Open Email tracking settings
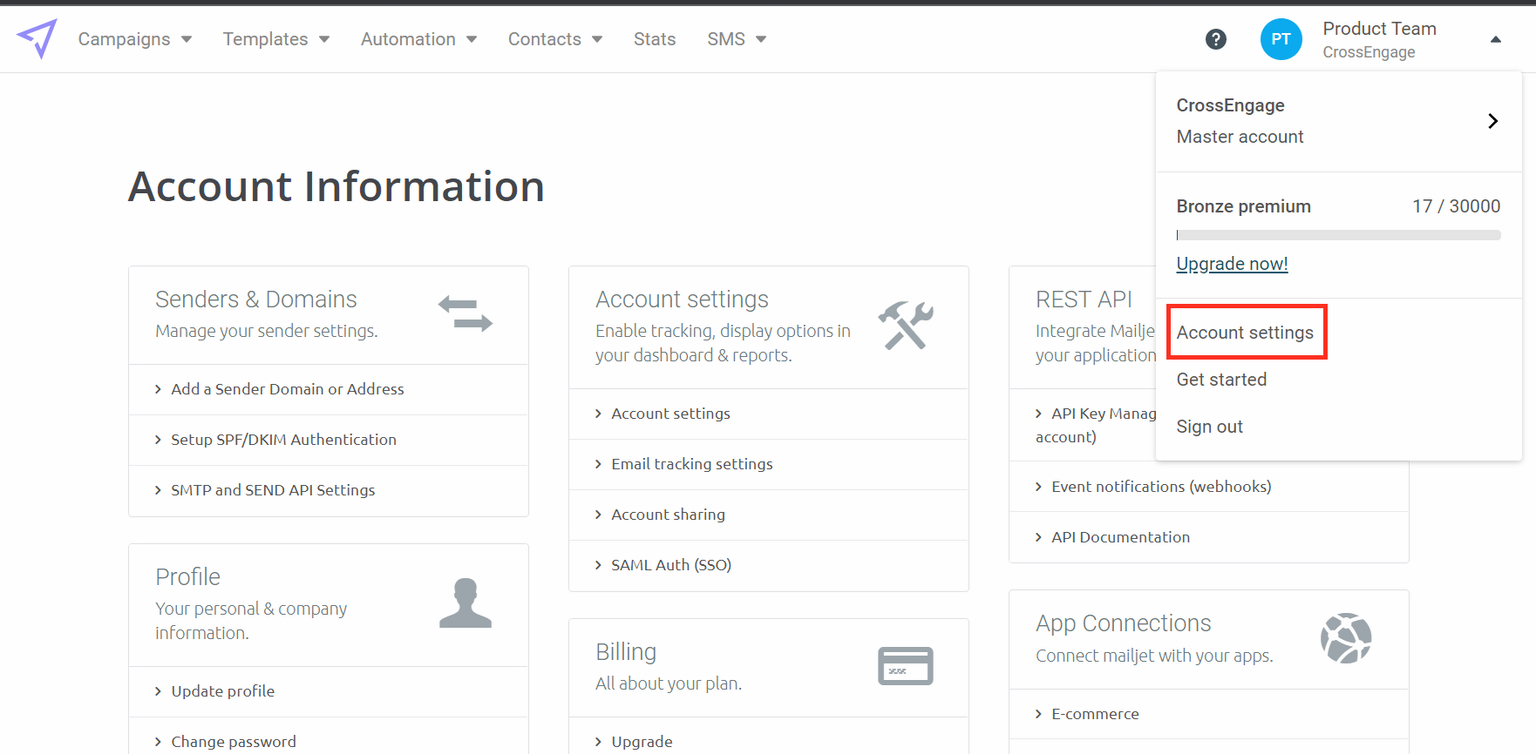This screenshot has width=1536, height=754. (692, 464)
